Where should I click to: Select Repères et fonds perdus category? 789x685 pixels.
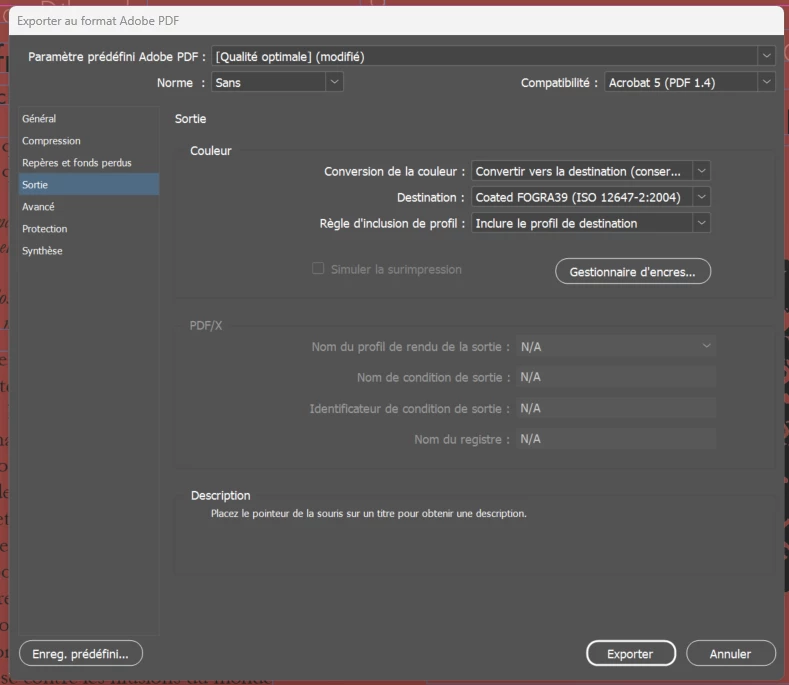(x=89, y=163)
